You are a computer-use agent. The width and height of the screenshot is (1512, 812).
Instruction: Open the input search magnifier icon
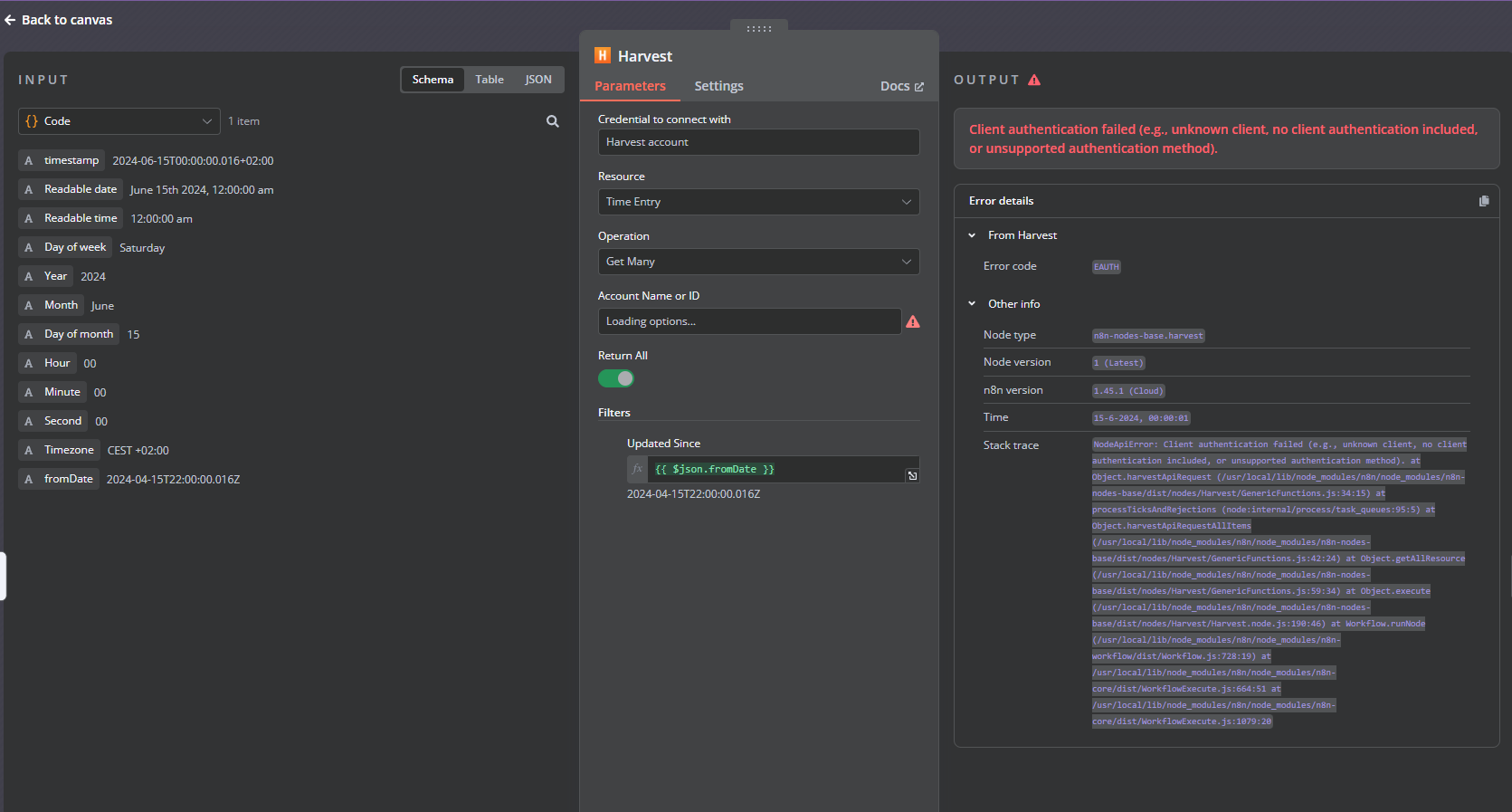[x=553, y=121]
